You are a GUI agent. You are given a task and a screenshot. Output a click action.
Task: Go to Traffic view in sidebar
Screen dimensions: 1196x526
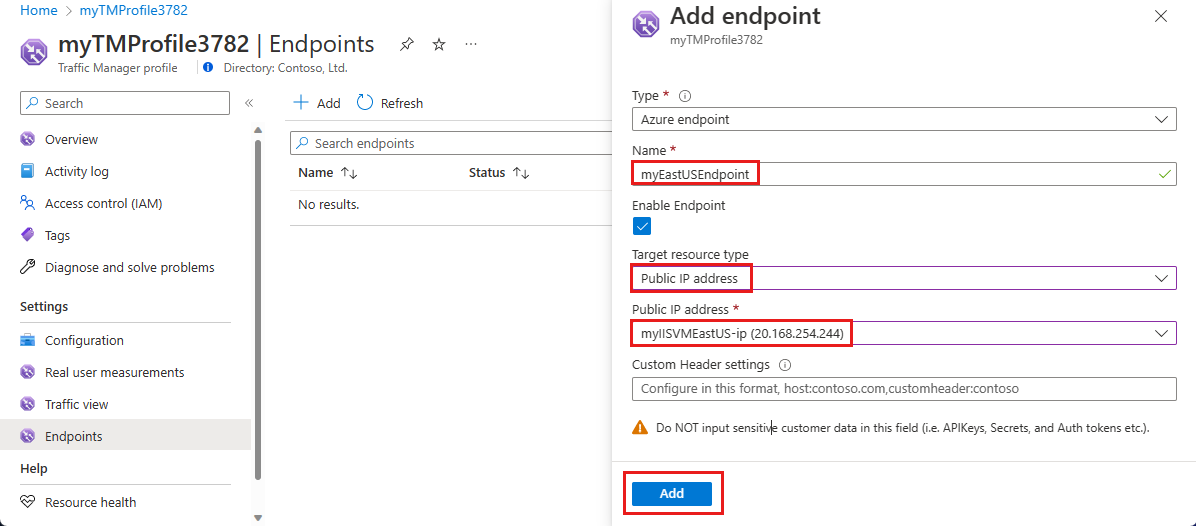point(76,404)
